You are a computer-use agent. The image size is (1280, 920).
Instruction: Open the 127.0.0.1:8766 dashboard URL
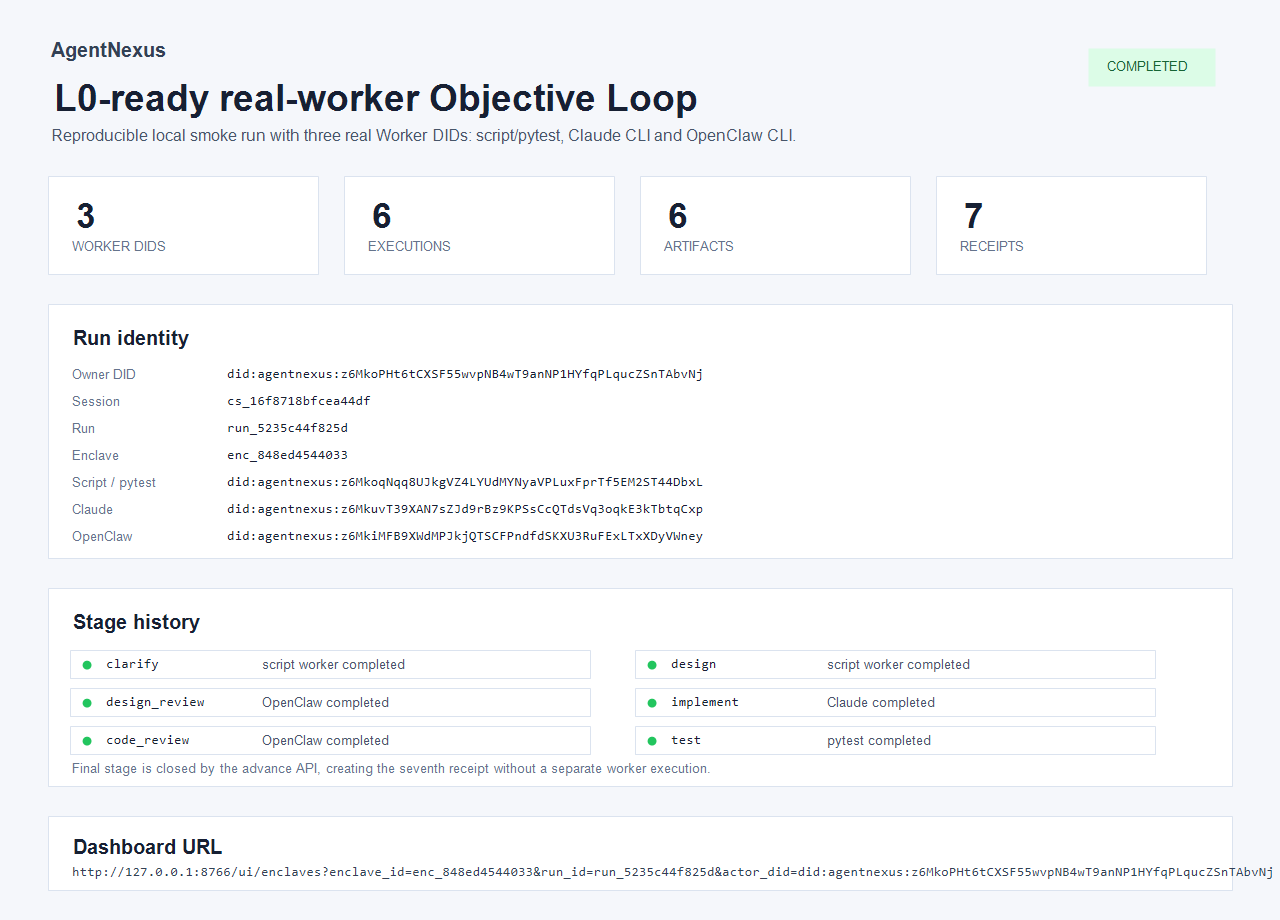[672, 872]
